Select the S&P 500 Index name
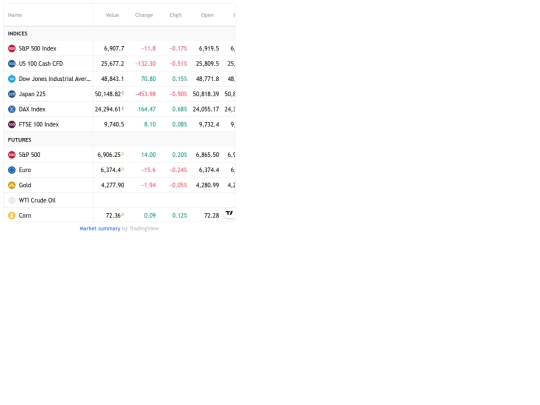 tap(38, 49)
